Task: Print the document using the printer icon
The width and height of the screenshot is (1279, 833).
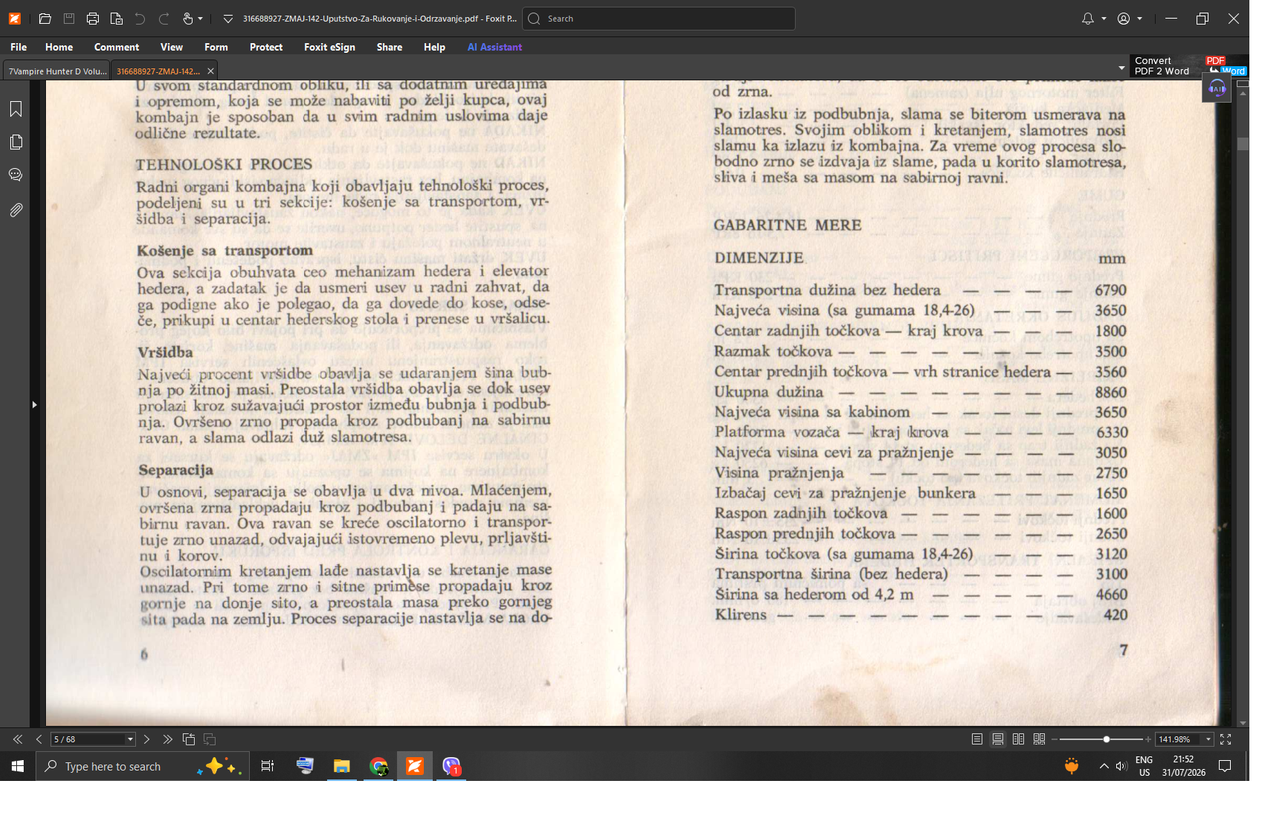Action: click(93, 18)
